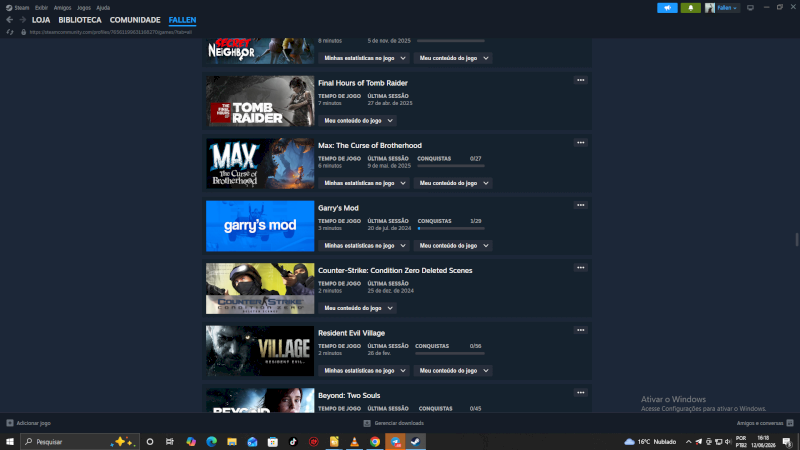Go forward with the right arrow
The width and height of the screenshot is (800, 450).
pos(22,20)
